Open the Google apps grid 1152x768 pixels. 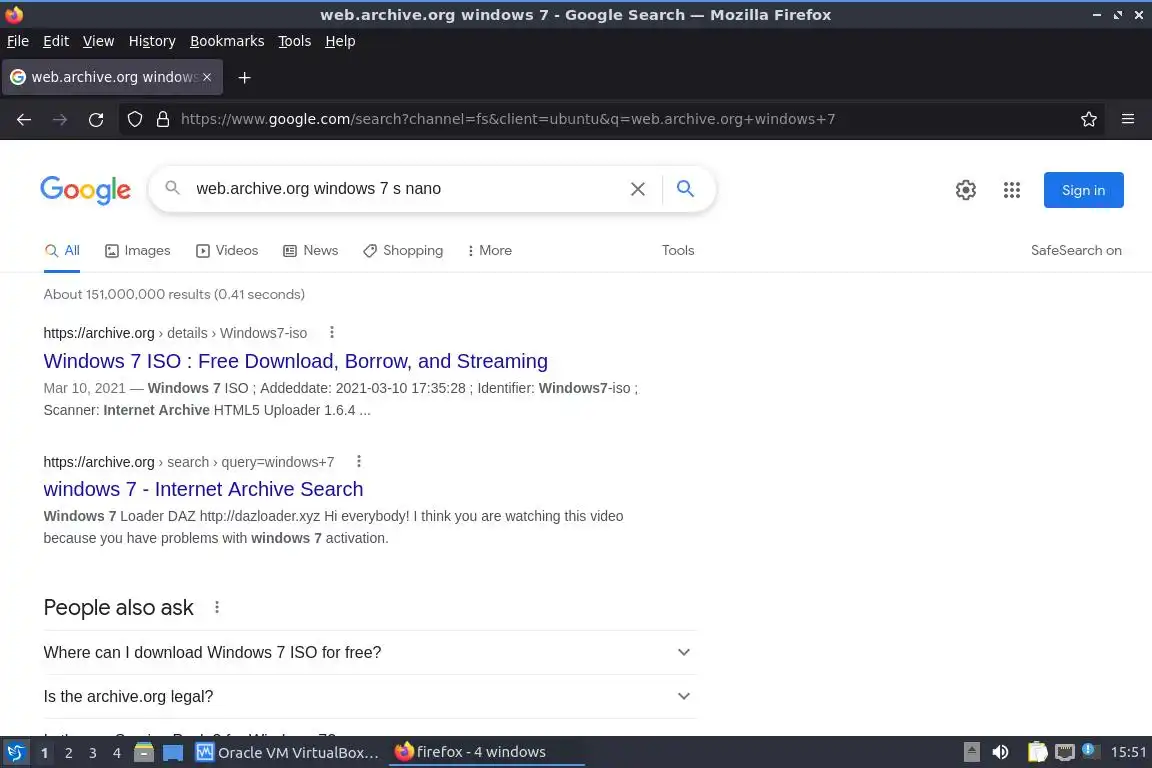tap(1012, 190)
